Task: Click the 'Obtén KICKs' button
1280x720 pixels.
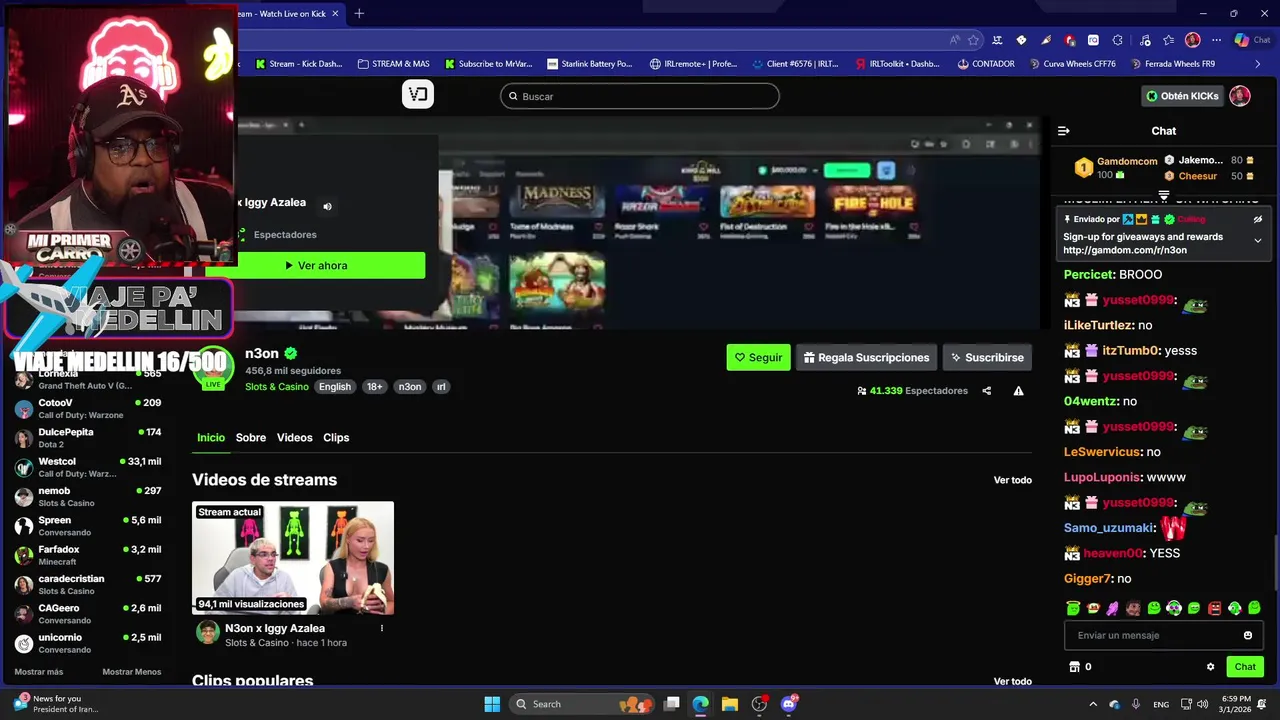Action: point(1182,96)
